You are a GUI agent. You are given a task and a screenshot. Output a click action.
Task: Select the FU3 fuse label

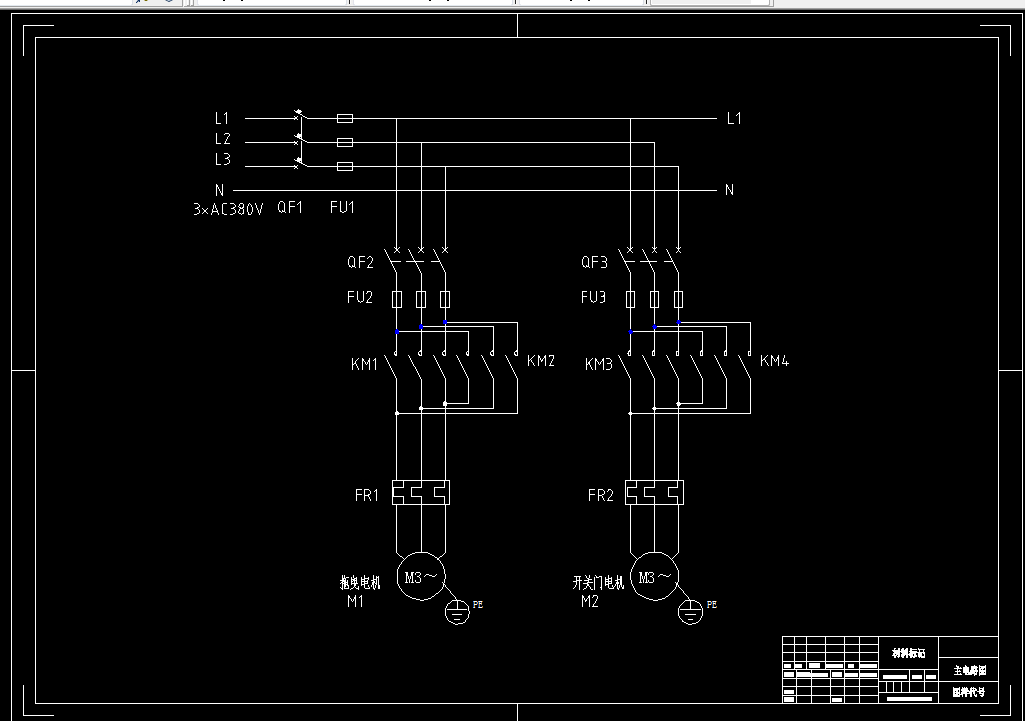[x=594, y=297]
